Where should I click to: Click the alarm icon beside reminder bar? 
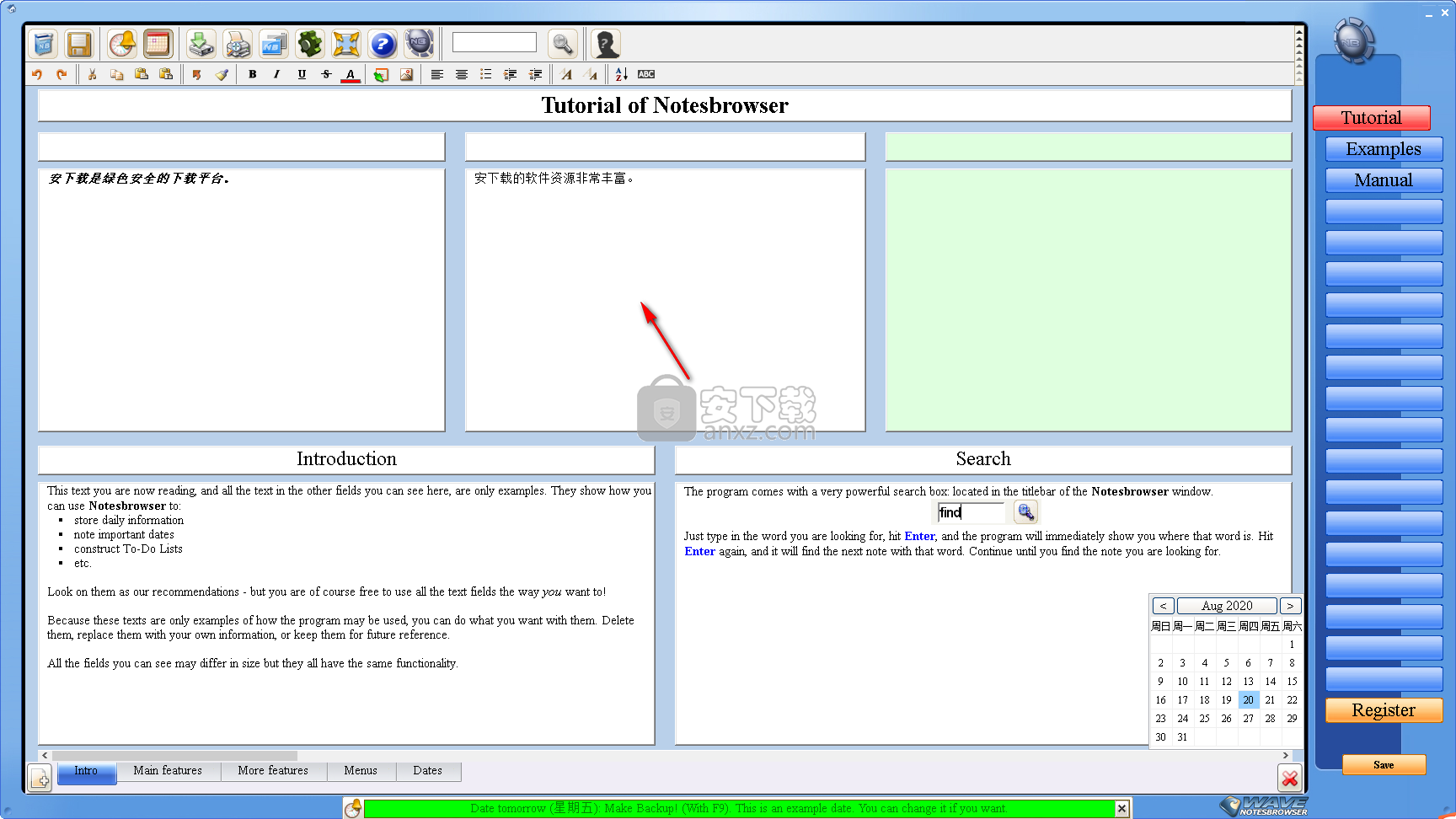click(353, 808)
